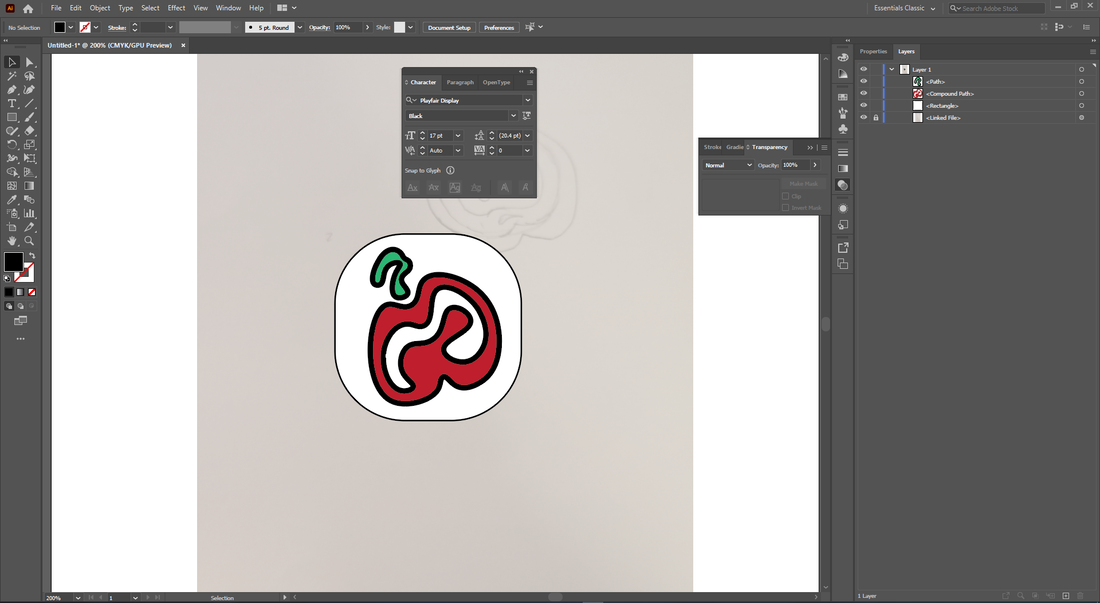Open the Color panel palette icon

pos(843,58)
